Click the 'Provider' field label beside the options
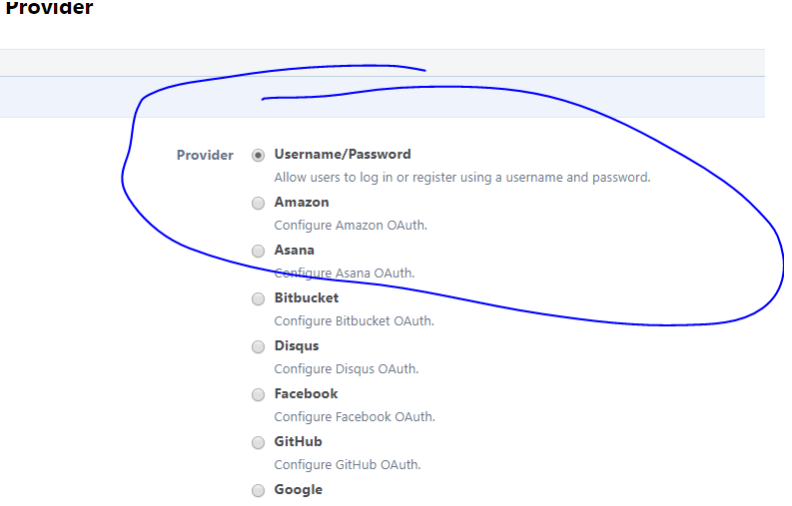The height and width of the screenshot is (506, 792). point(205,155)
